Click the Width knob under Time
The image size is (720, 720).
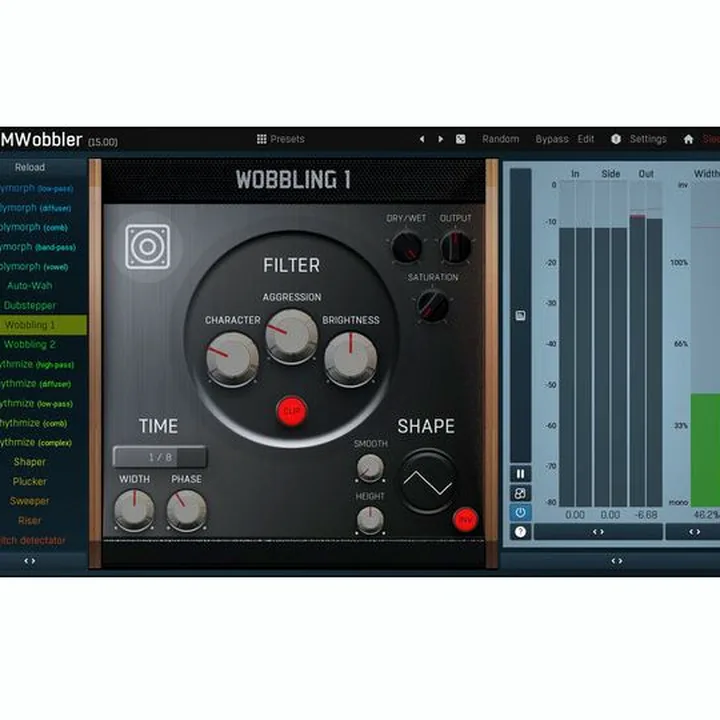point(134,510)
